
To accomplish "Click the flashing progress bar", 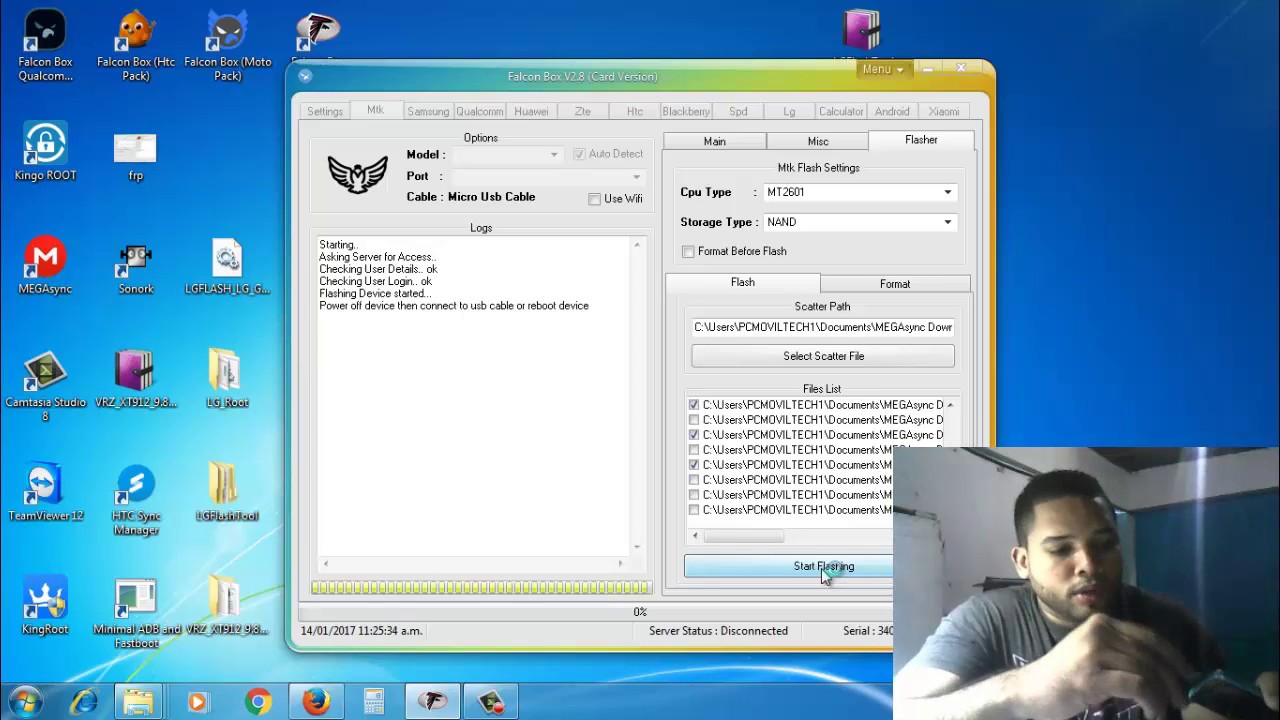I will tap(481, 587).
